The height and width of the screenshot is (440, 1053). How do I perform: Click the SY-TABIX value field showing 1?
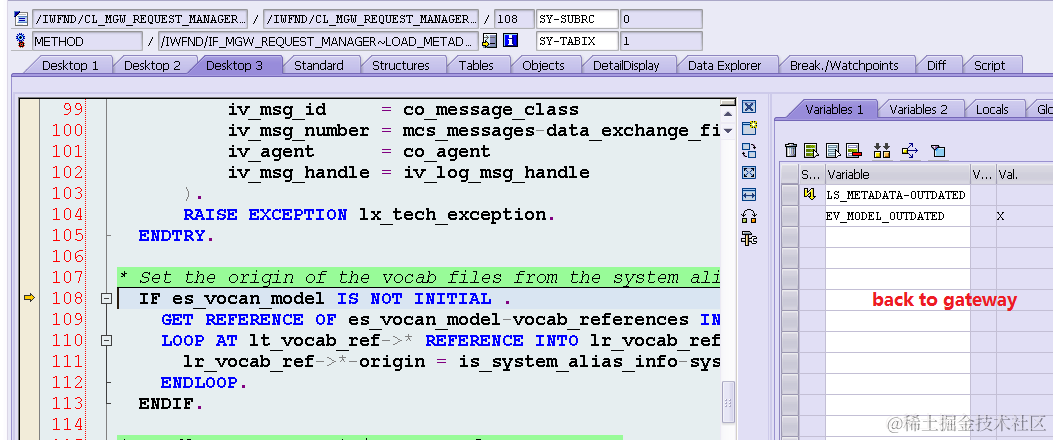tap(661, 41)
